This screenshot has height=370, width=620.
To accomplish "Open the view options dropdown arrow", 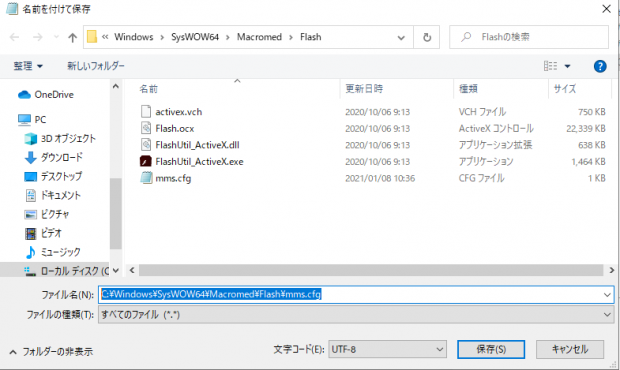I will click(x=567, y=66).
